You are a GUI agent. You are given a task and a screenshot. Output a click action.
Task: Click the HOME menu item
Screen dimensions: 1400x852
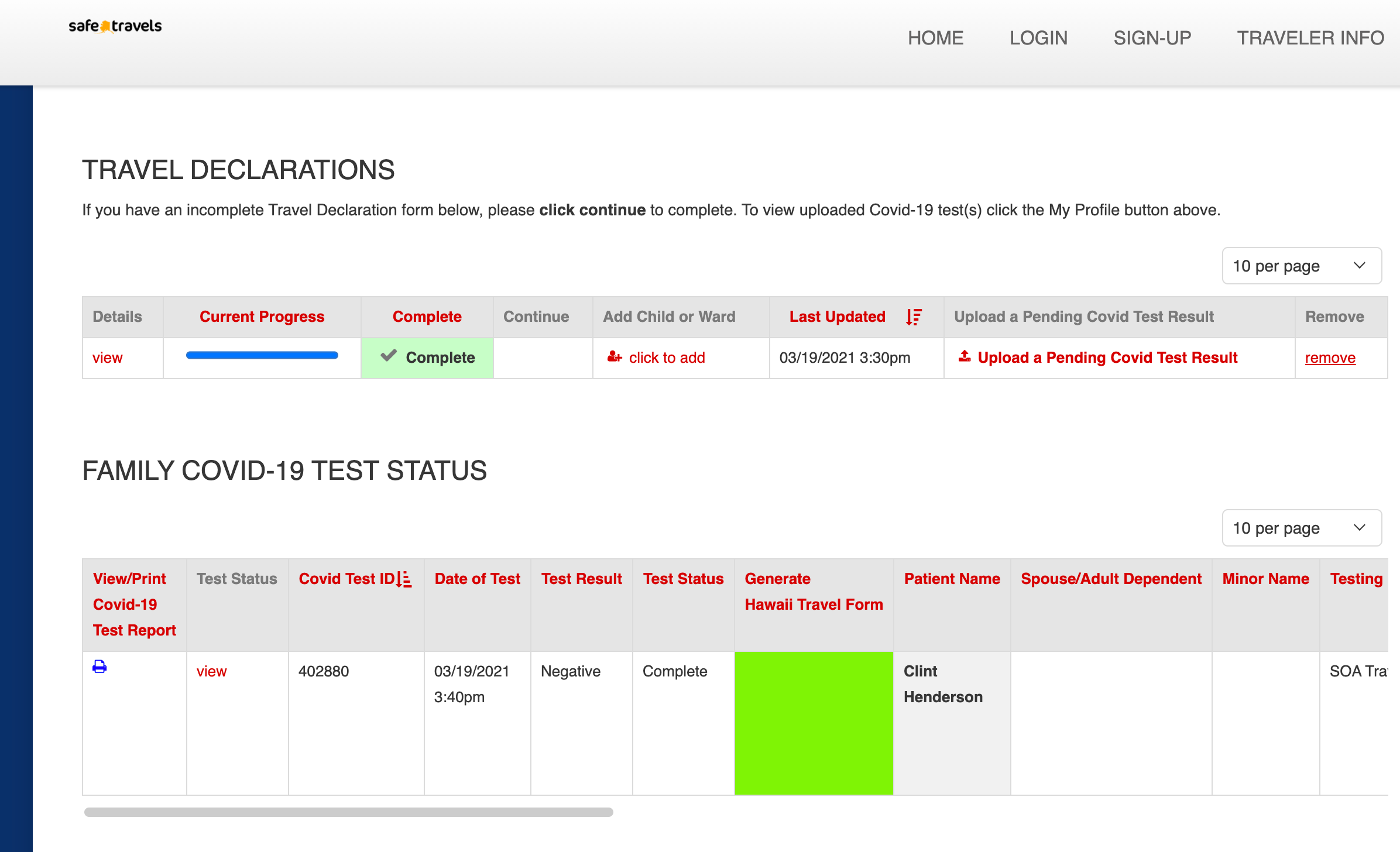(x=935, y=38)
